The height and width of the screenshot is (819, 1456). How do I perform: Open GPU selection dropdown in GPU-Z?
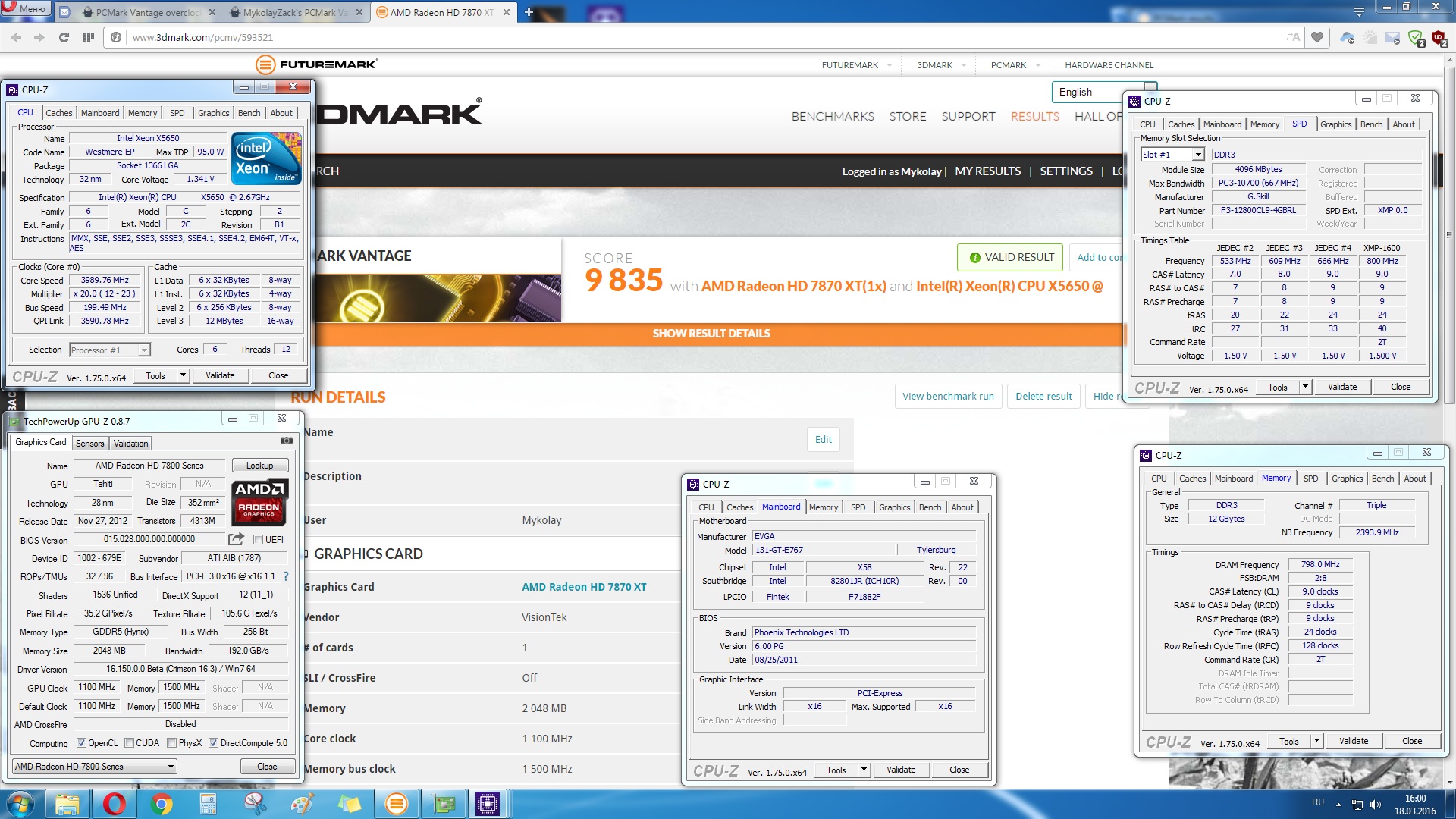coord(95,767)
